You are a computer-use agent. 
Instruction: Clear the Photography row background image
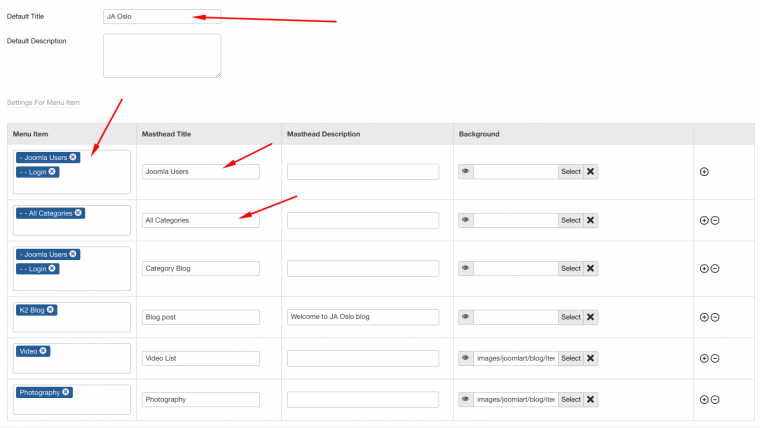click(591, 399)
